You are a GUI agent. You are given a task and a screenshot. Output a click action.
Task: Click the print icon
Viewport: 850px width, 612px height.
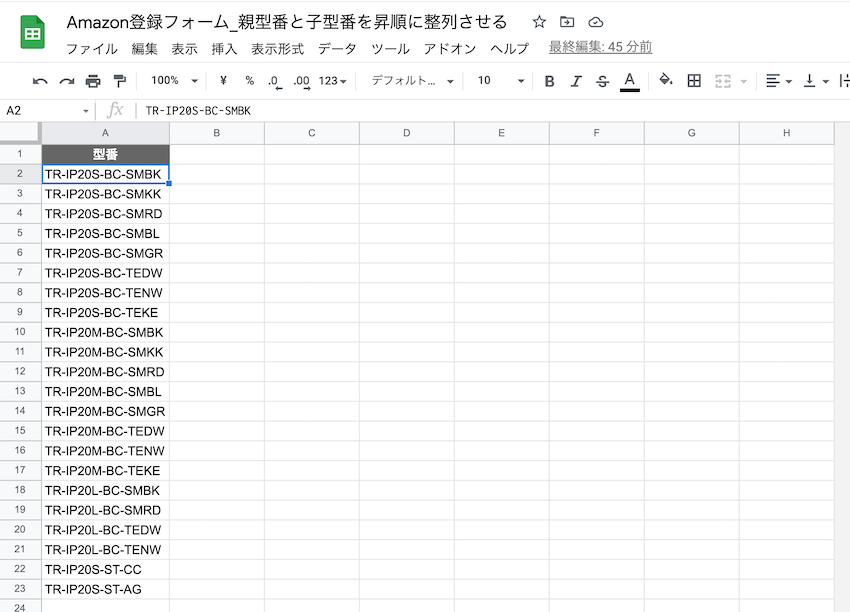point(93,81)
